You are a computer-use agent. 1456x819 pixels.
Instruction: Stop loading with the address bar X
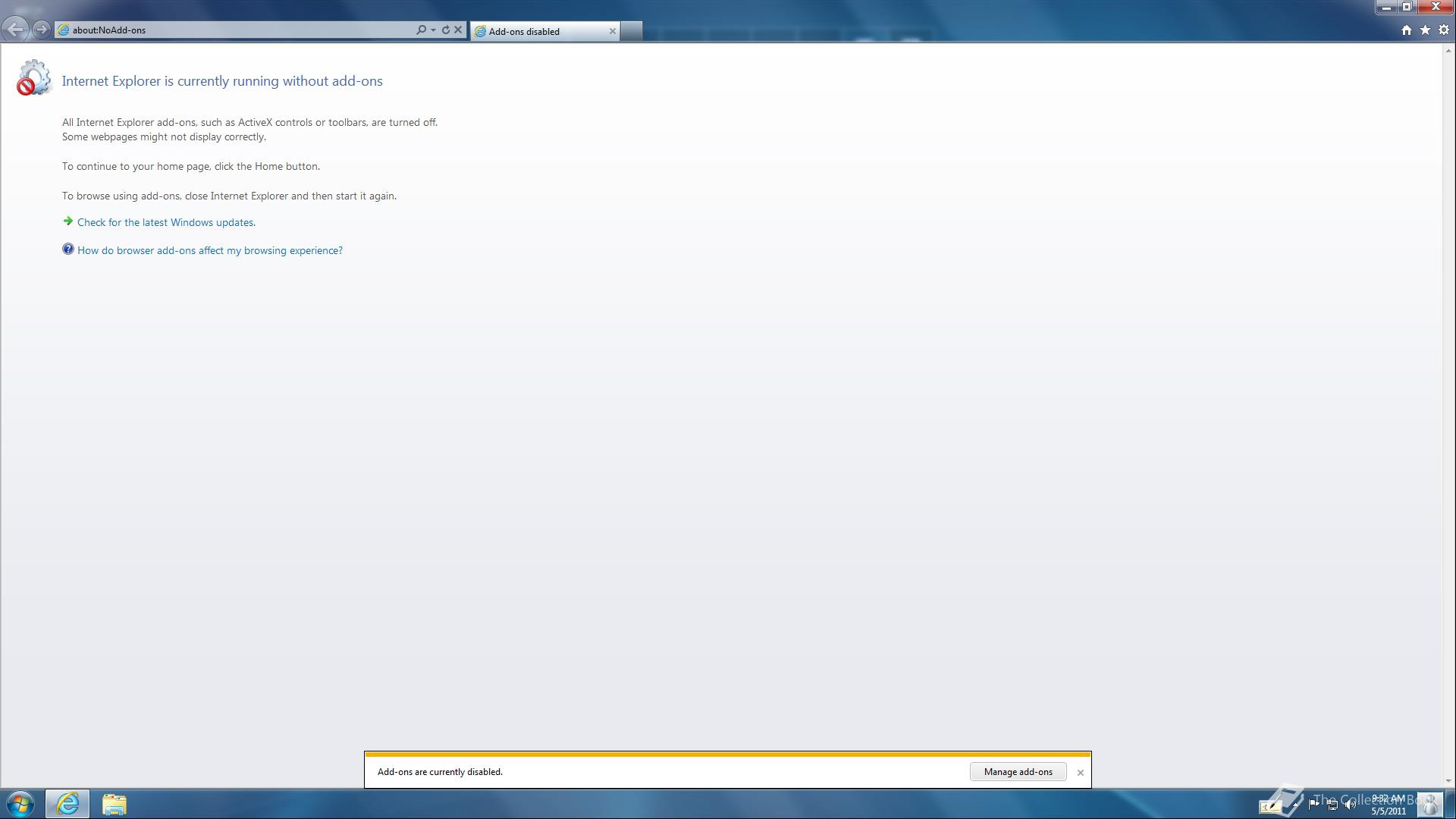tap(458, 30)
